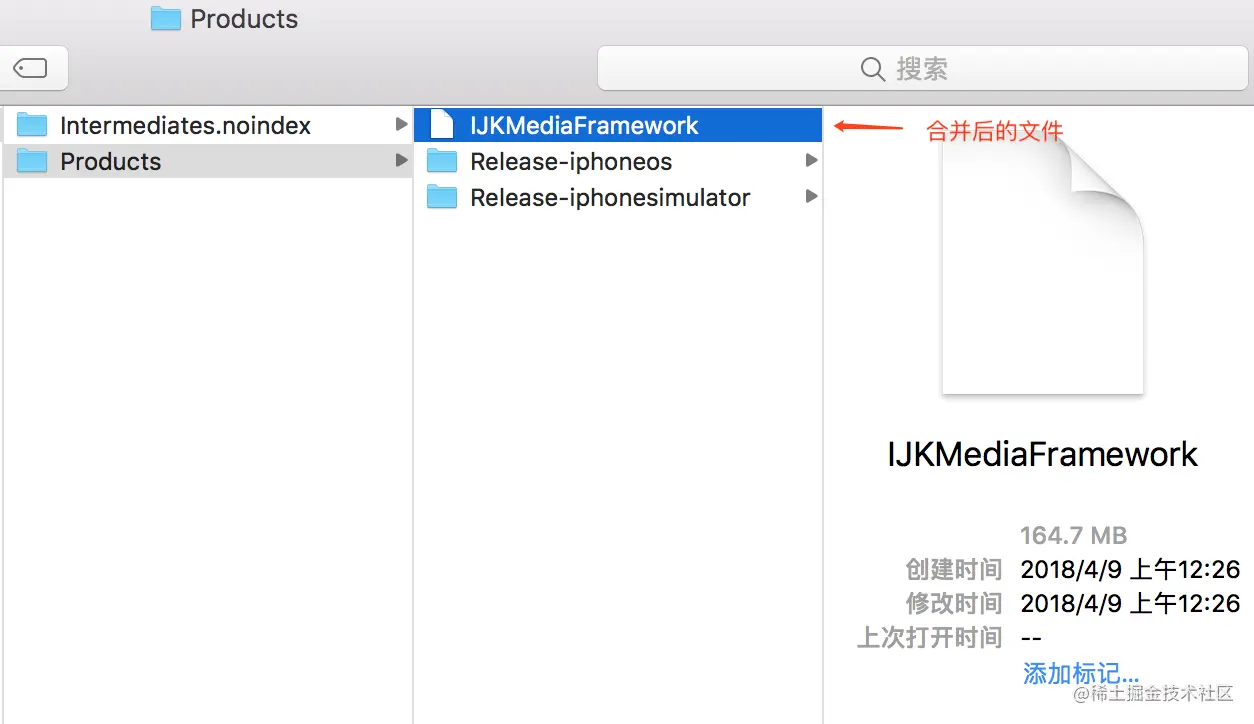Click the IJKMediaFramework document icon in list
Viewport: 1254px width, 724px height.
point(441,125)
